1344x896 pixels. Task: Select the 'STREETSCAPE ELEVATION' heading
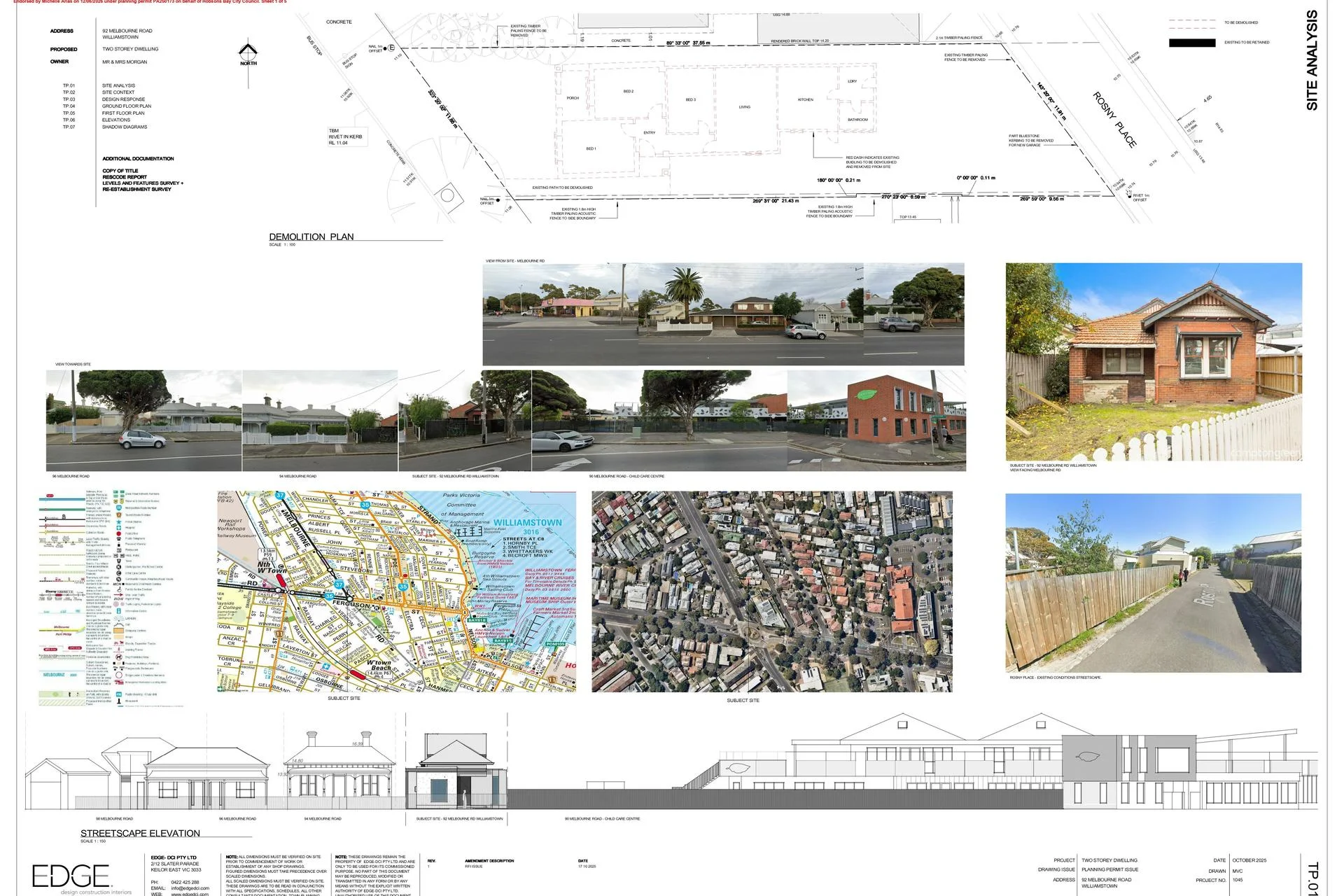pos(141,833)
